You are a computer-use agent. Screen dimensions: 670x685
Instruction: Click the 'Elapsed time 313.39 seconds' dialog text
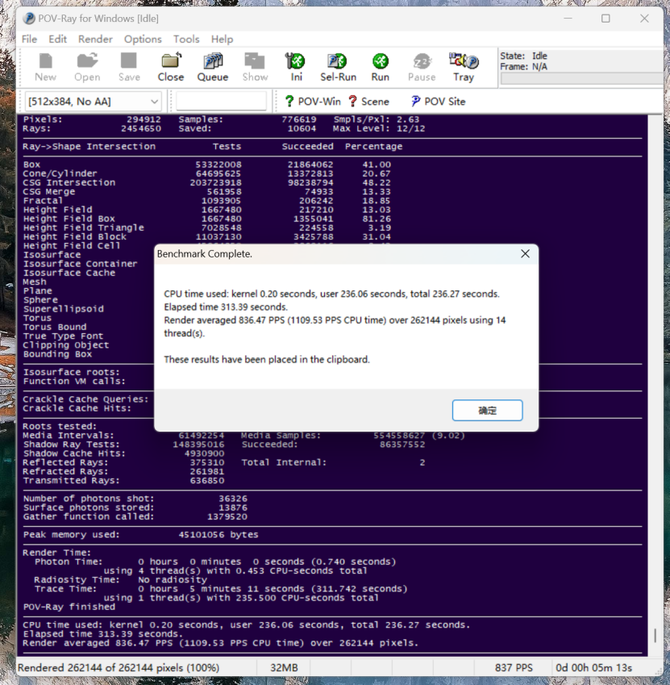tap(226, 307)
